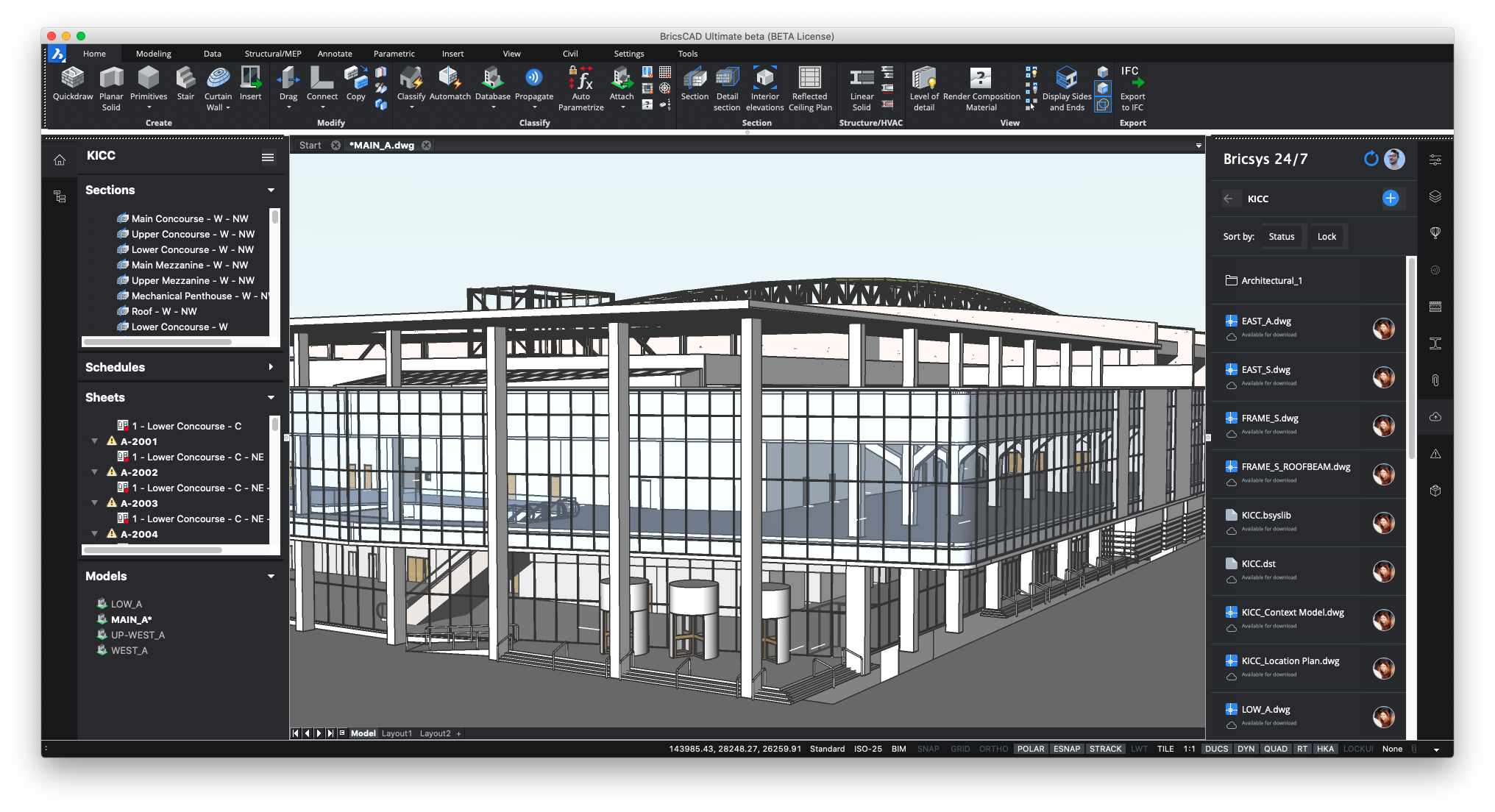This screenshot has width=1495, height=812.
Task: Click the Insert tool icon
Action: [x=250, y=85]
